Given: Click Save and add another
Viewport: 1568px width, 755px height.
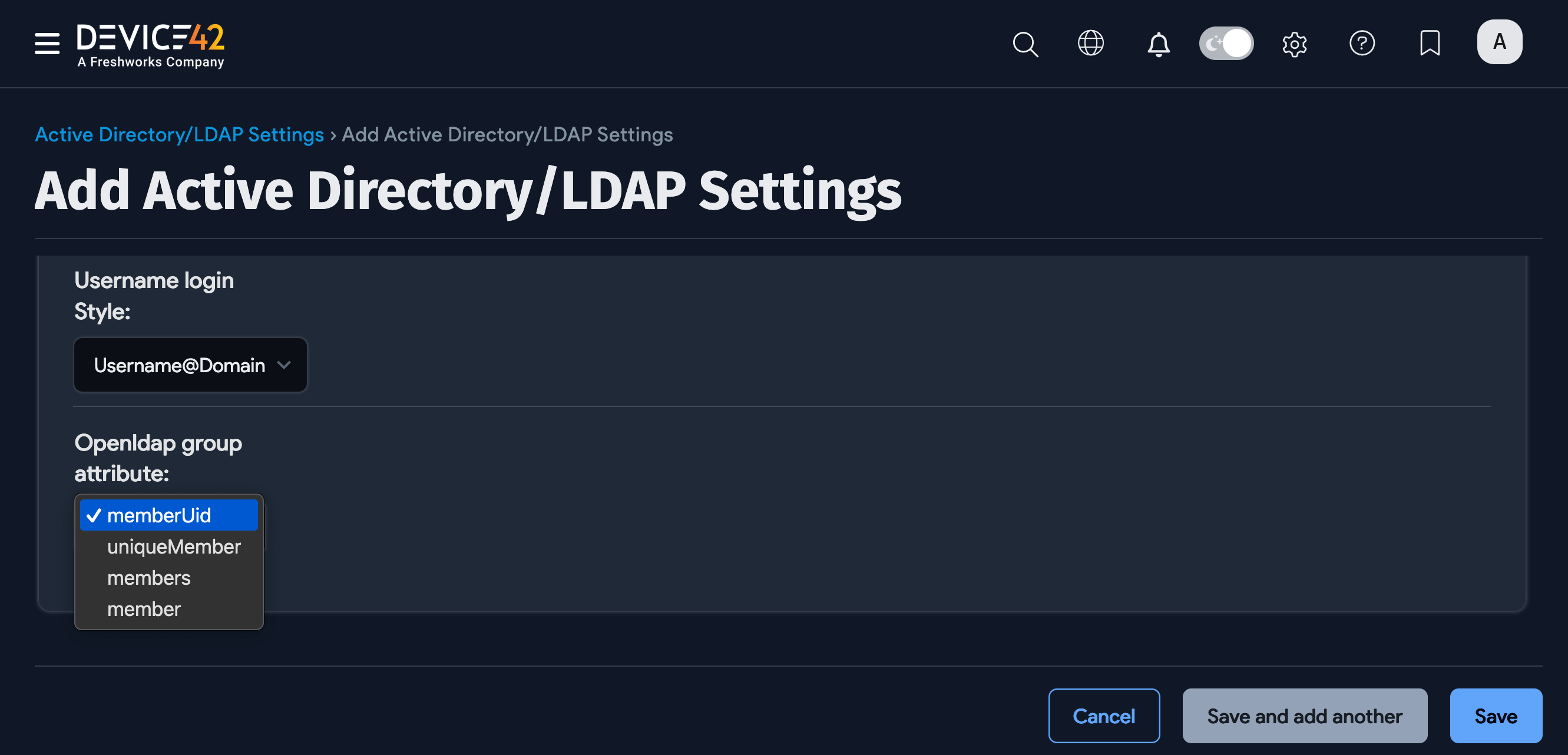Looking at the screenshot, I should [x=1304, y=716].
